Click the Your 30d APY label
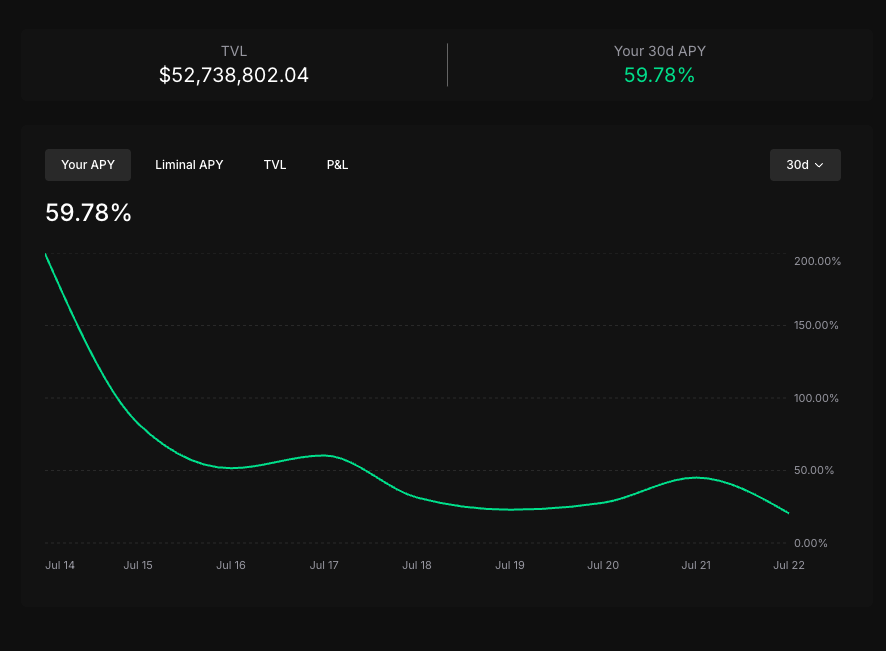The image size is (886, 651). [659, 51]
